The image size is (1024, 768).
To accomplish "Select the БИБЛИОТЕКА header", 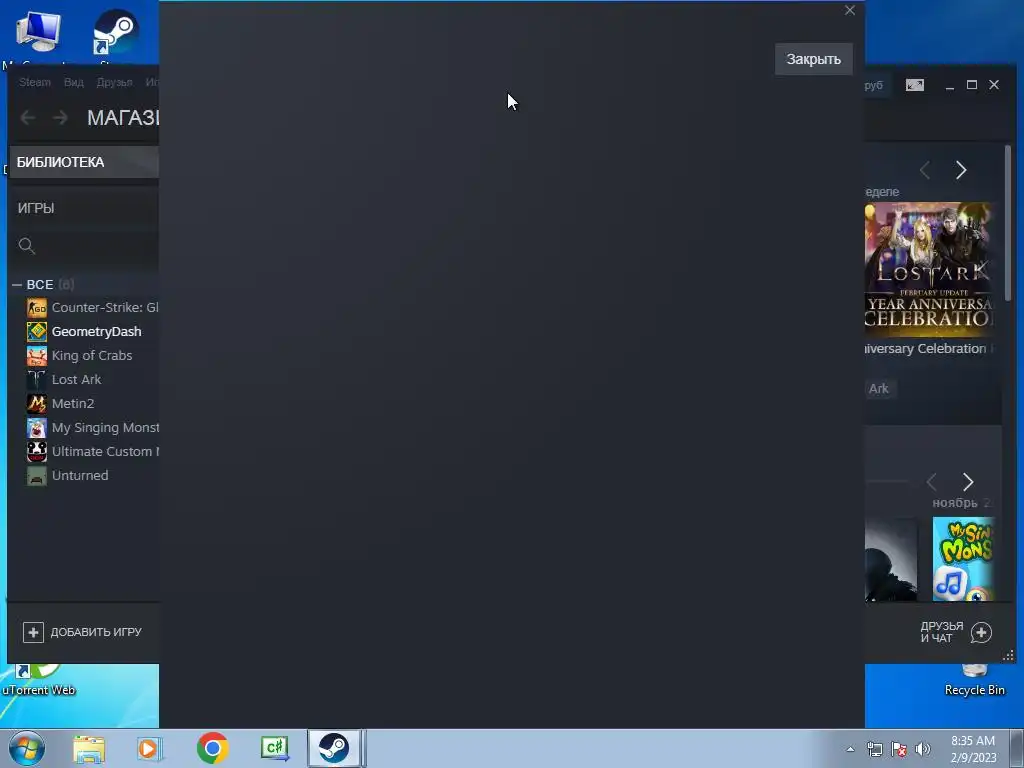I will [84, 162].
